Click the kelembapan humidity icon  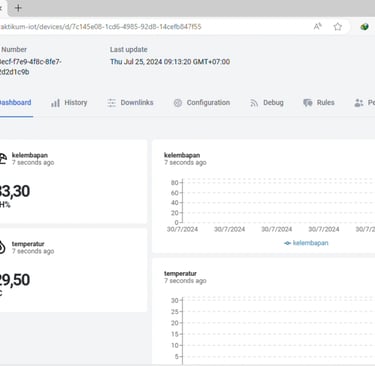tap(2, 159)
